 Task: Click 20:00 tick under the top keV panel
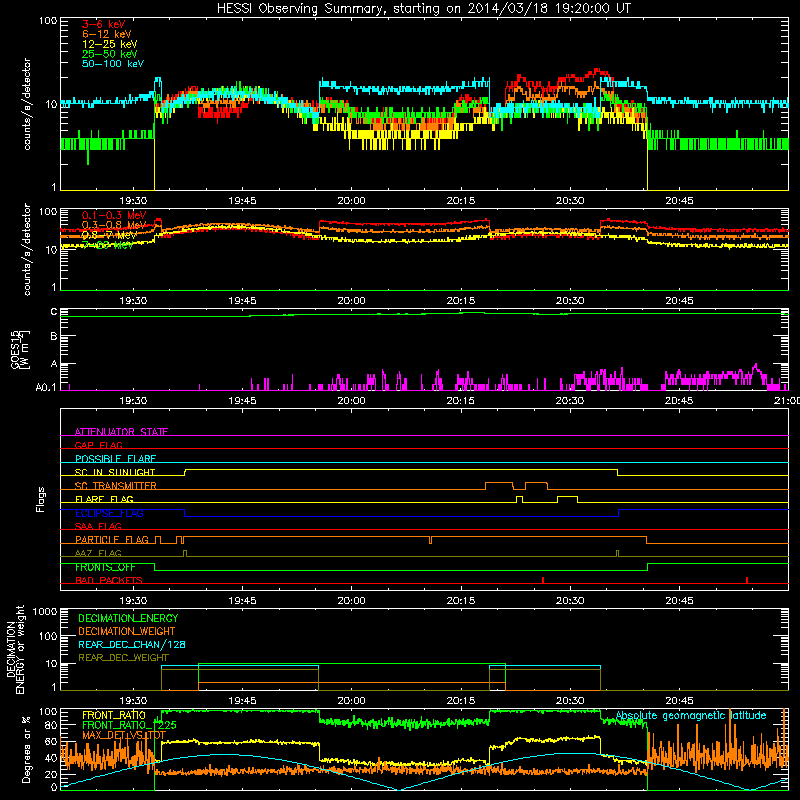tap(351, 201)
